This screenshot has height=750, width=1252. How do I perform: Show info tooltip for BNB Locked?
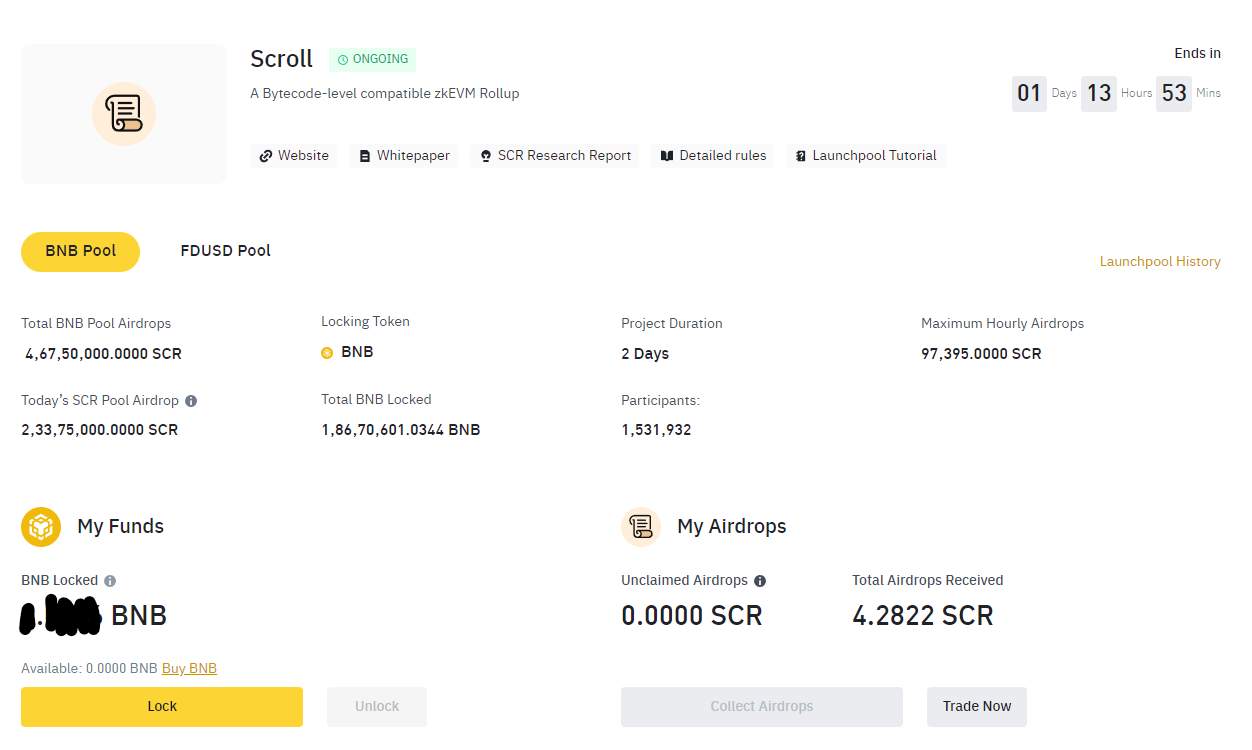[x=110, y=581]
